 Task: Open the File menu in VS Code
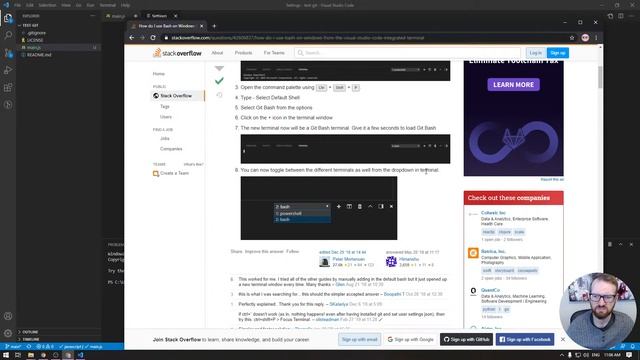(17, 5)
